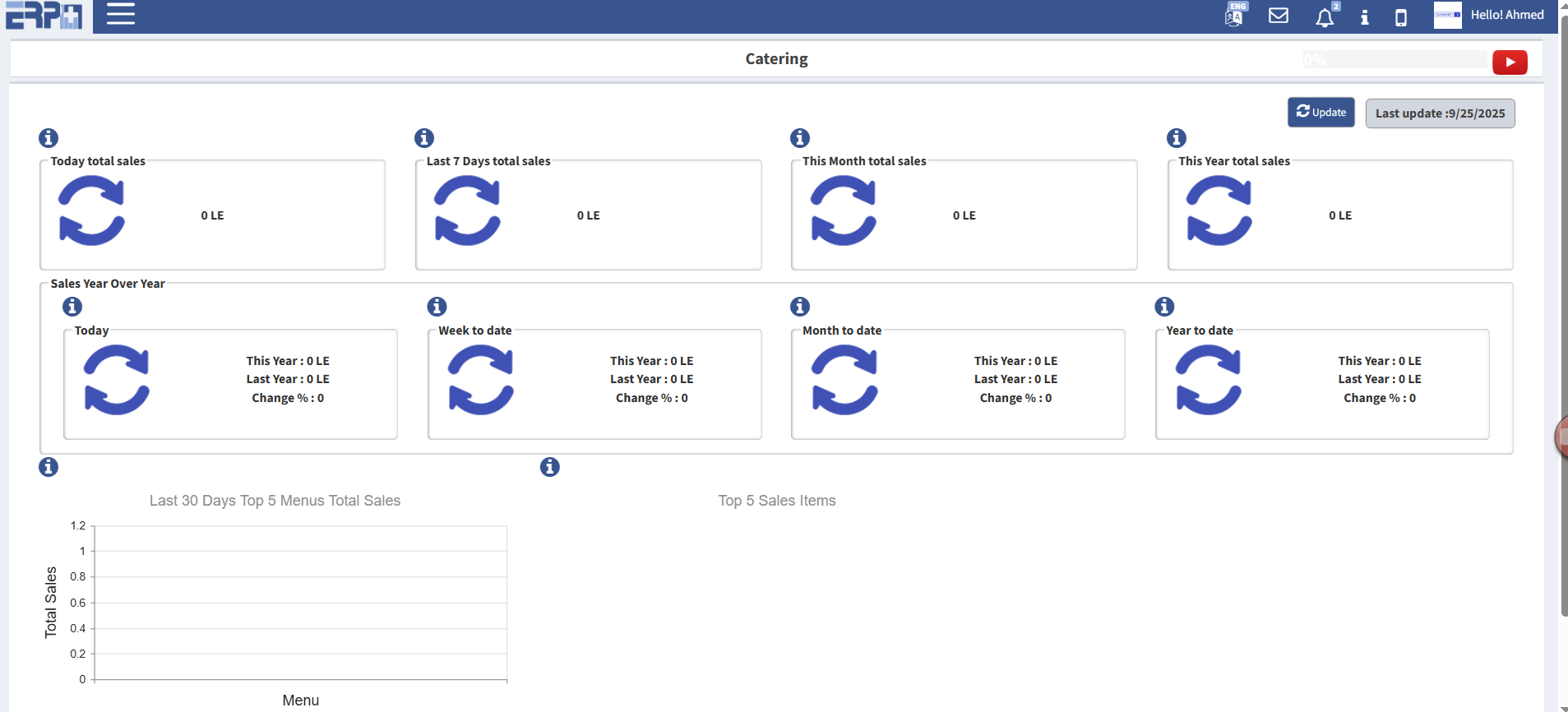
Task: Click the Last update date button
Action: point(1439,113)
